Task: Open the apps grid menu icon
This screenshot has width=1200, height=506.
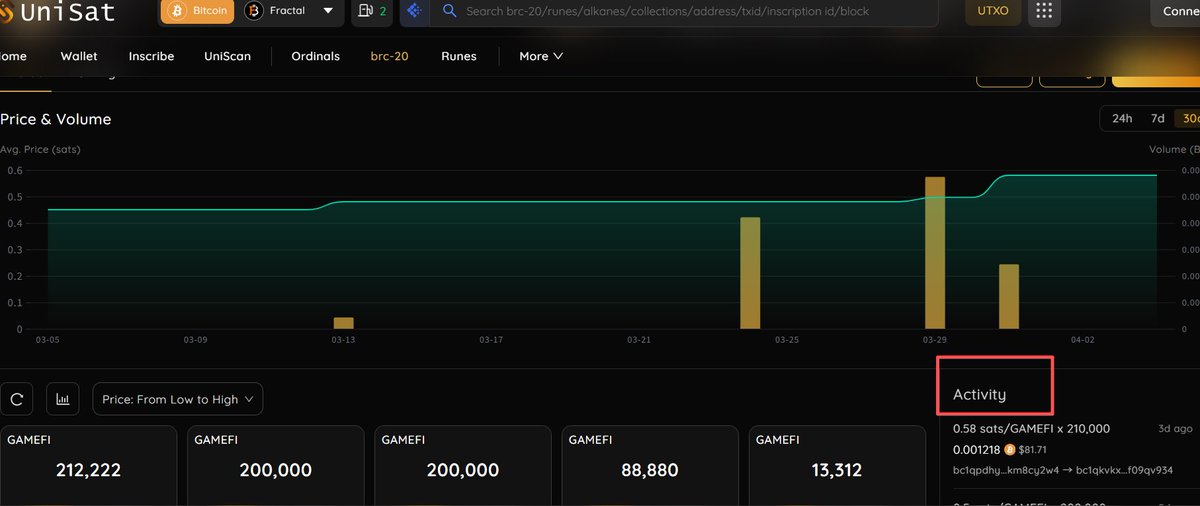Action: click(x=1044, y=11)
